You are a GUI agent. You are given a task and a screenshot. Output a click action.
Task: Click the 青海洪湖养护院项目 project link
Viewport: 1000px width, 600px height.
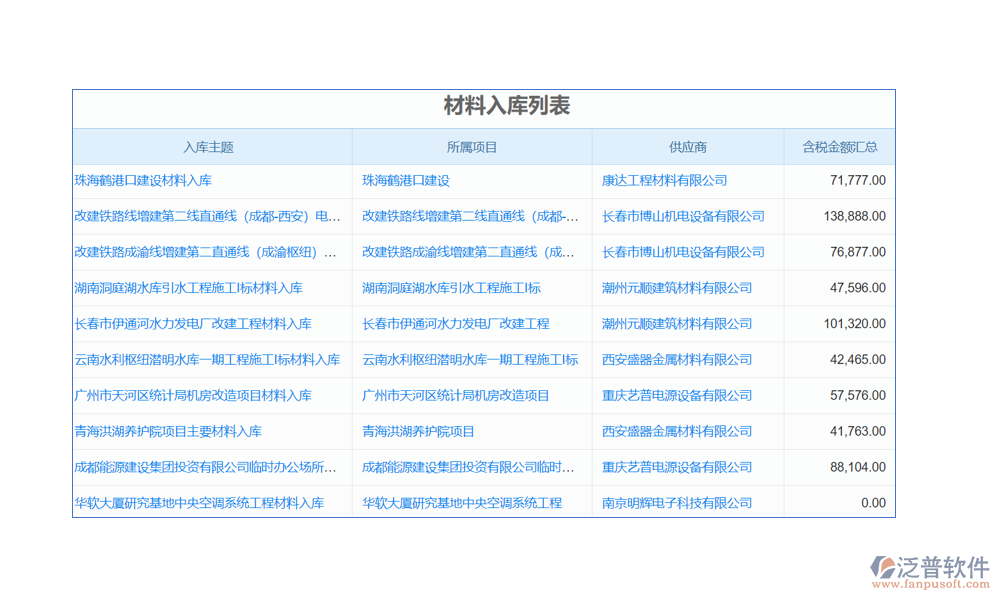(418, 432)
